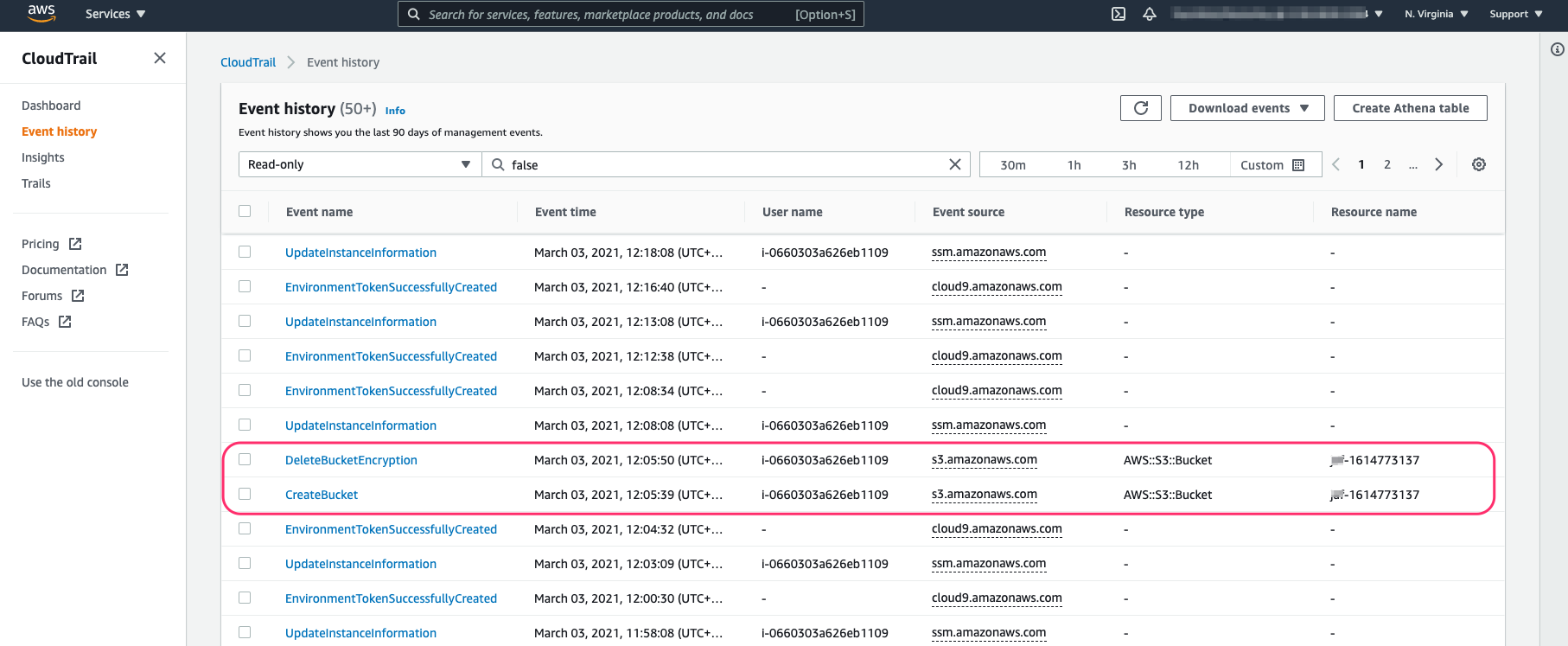Open the N. Virginia region selector

pyautogui.click(x=1436, y=14)
